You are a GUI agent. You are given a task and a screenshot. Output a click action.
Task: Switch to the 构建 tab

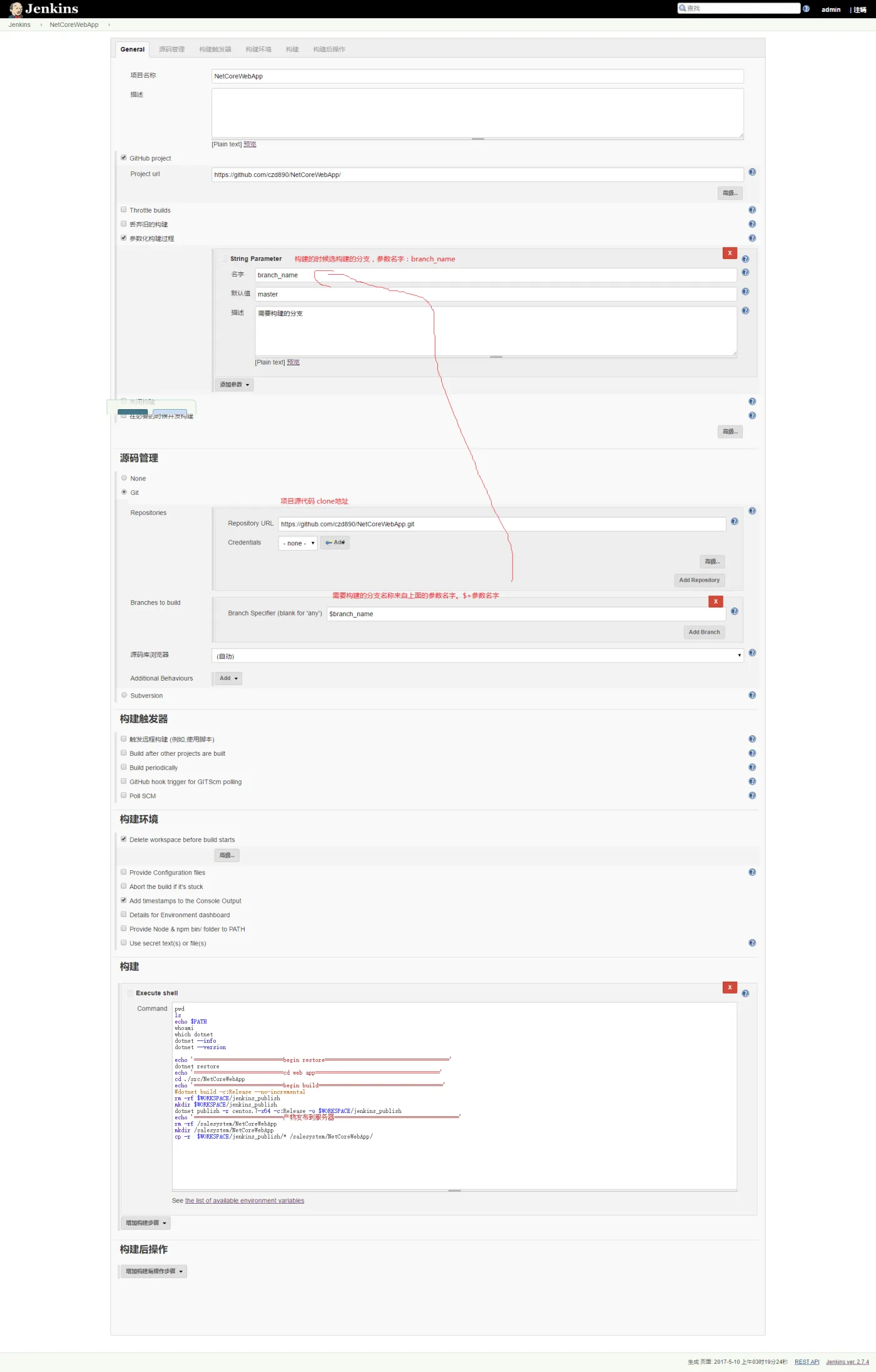pyautogui.click(x=292, y=49)
